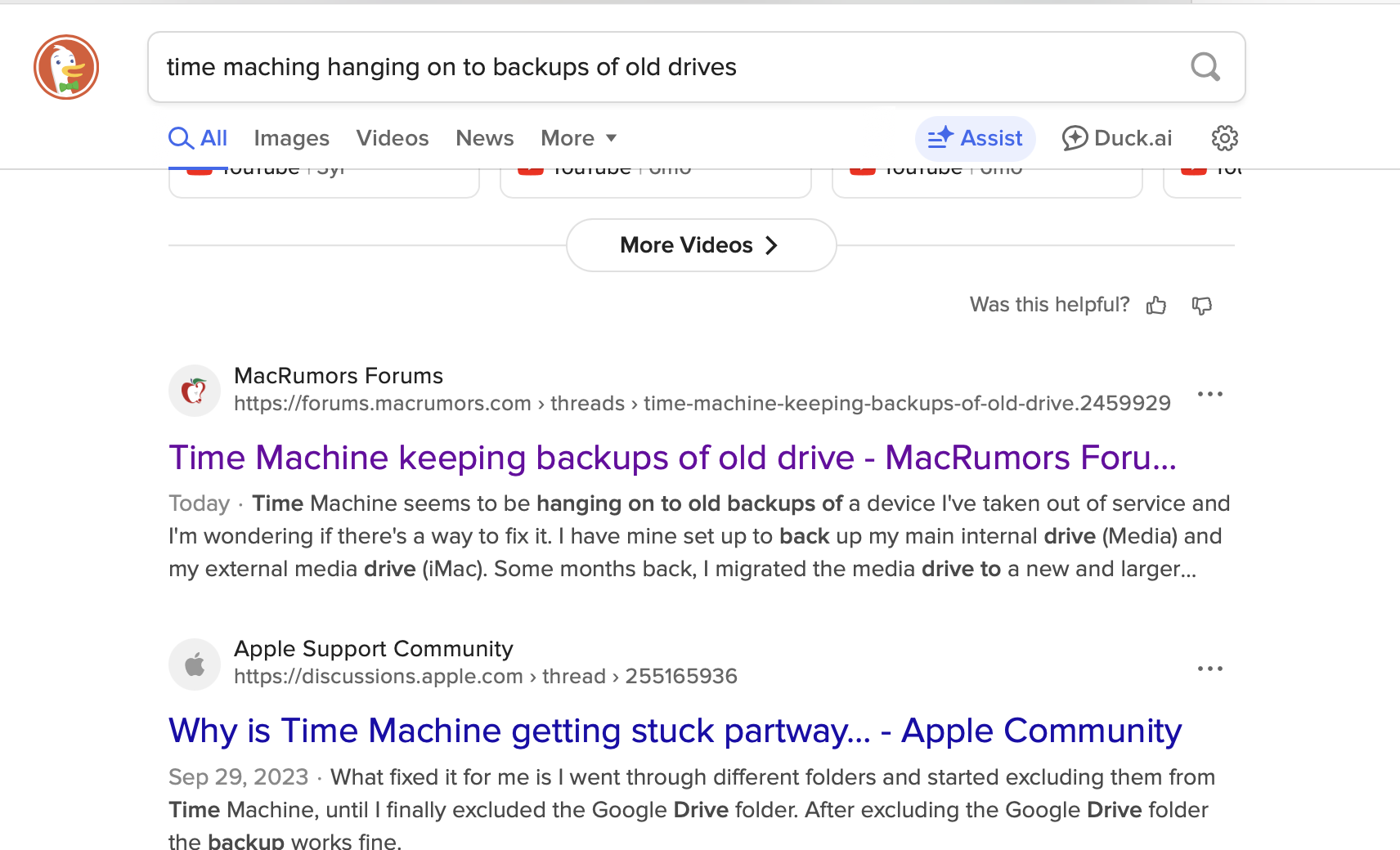Focus the search query input field

(x=697, y=67)
